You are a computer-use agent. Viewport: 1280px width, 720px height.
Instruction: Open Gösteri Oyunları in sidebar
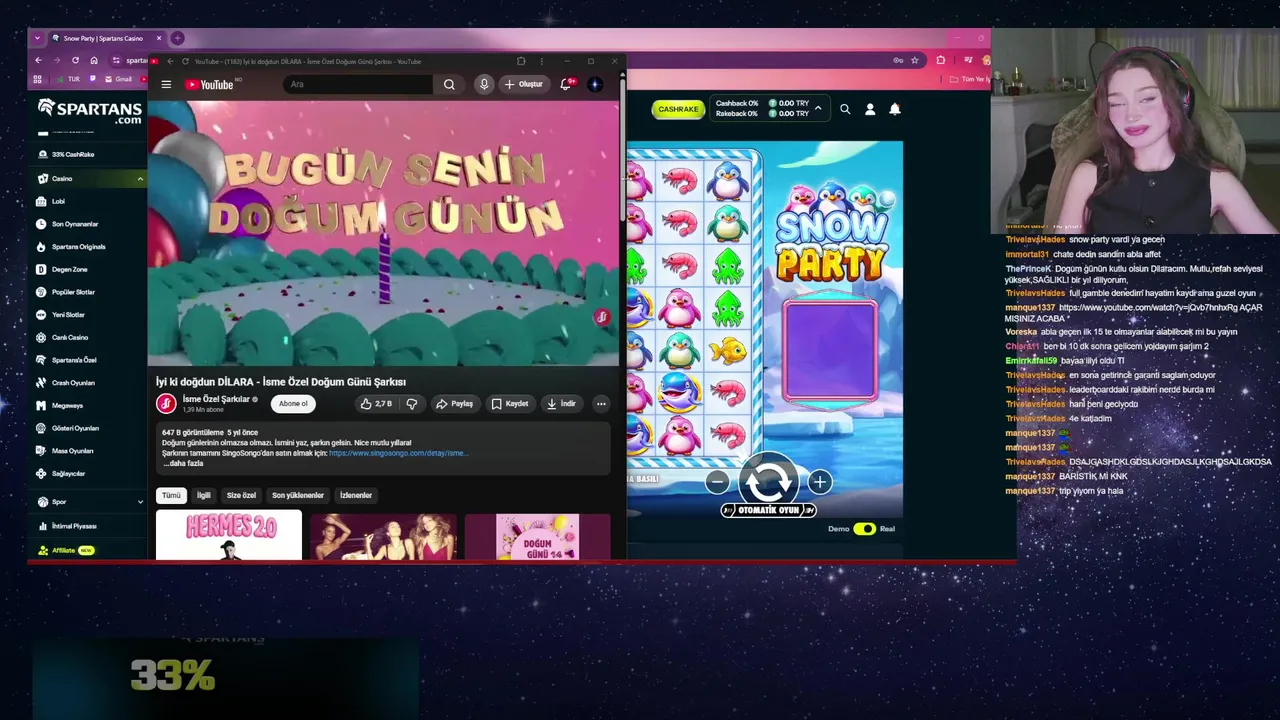coord(75,428)
